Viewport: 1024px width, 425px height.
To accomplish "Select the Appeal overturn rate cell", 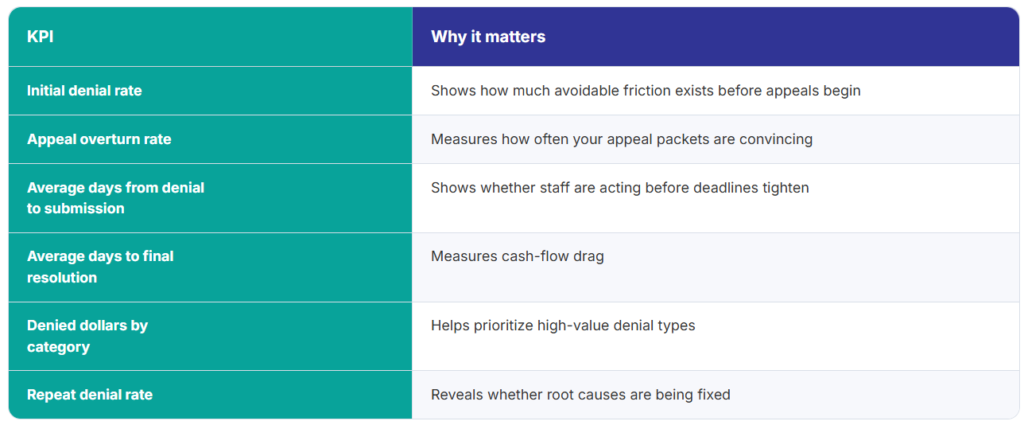I will 210,139.
